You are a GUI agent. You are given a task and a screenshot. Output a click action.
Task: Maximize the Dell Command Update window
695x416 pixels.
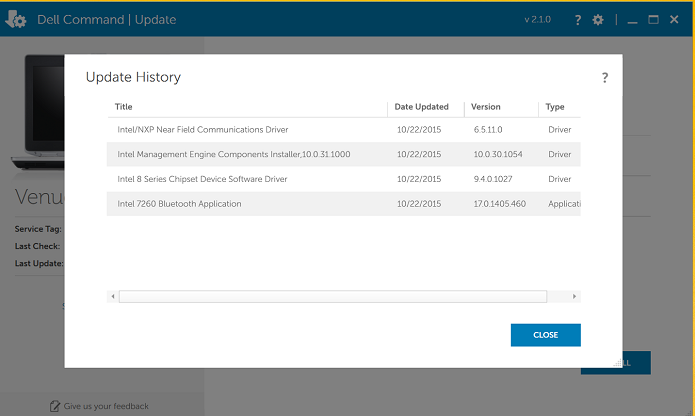click(x=653, y=20)
